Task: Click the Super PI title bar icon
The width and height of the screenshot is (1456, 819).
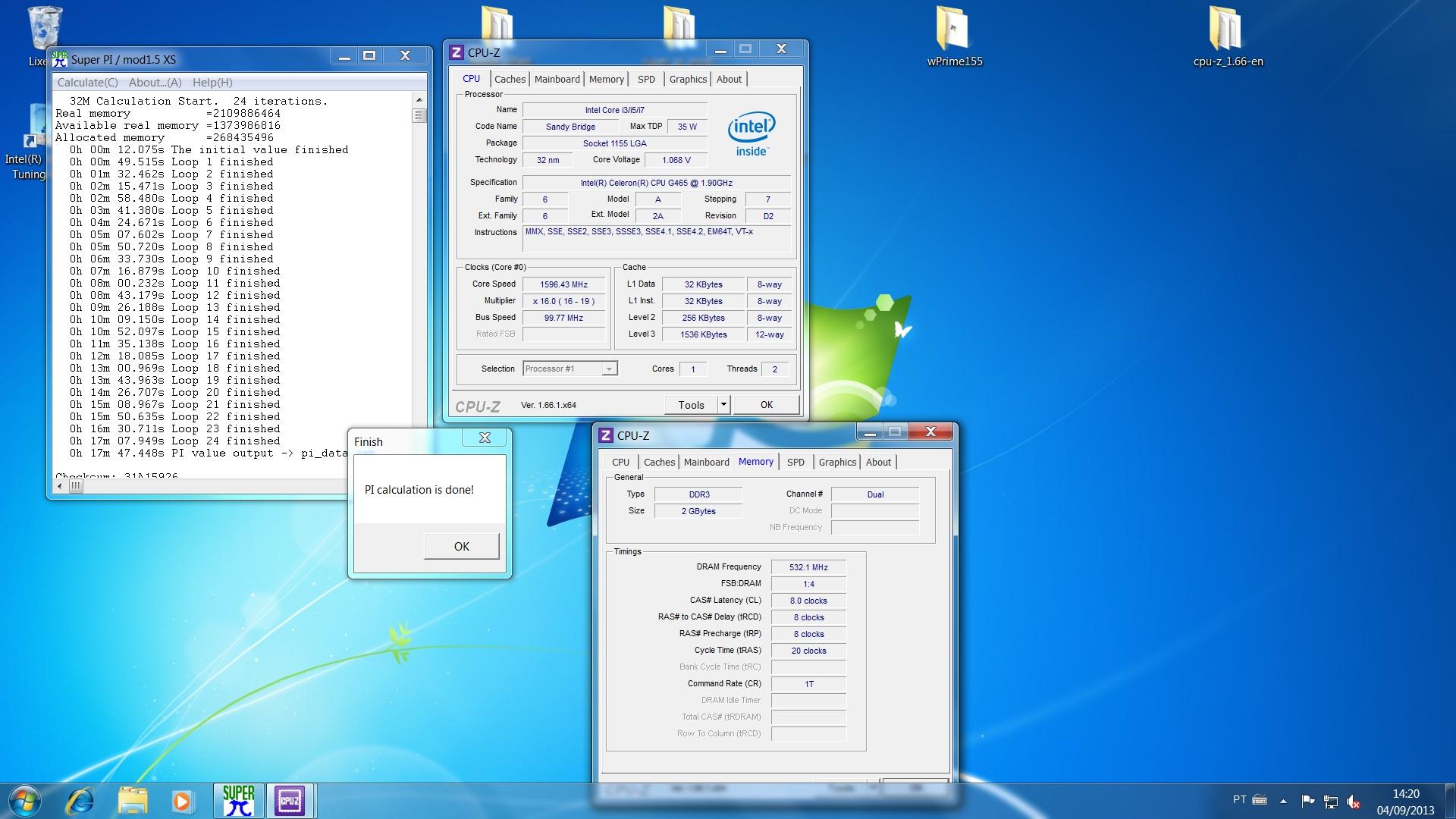Action: click(x=59, y=58)
